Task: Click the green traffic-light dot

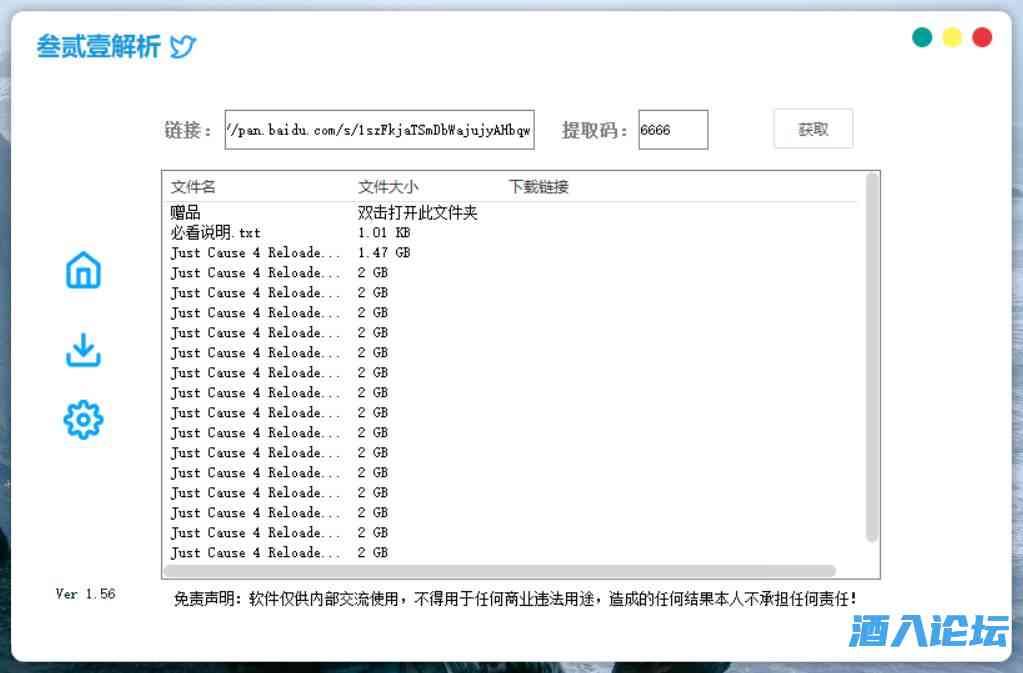Action: click(921, 35)
